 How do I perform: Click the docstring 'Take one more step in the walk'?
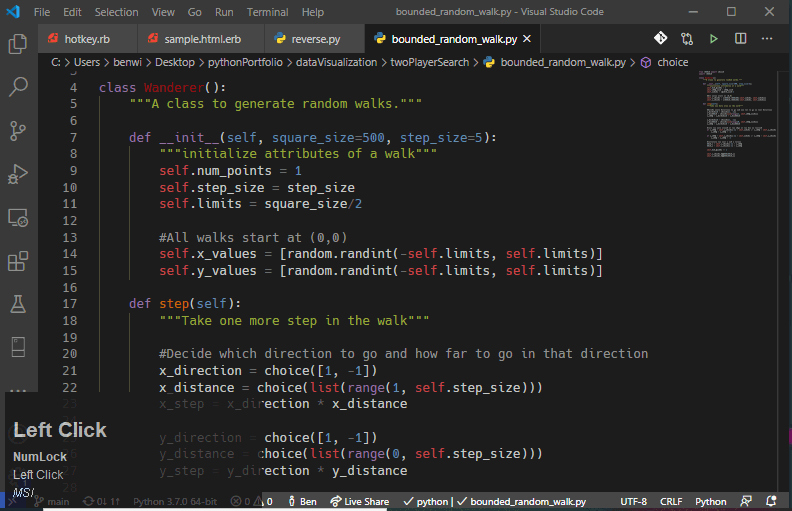[x=294, y=321]
